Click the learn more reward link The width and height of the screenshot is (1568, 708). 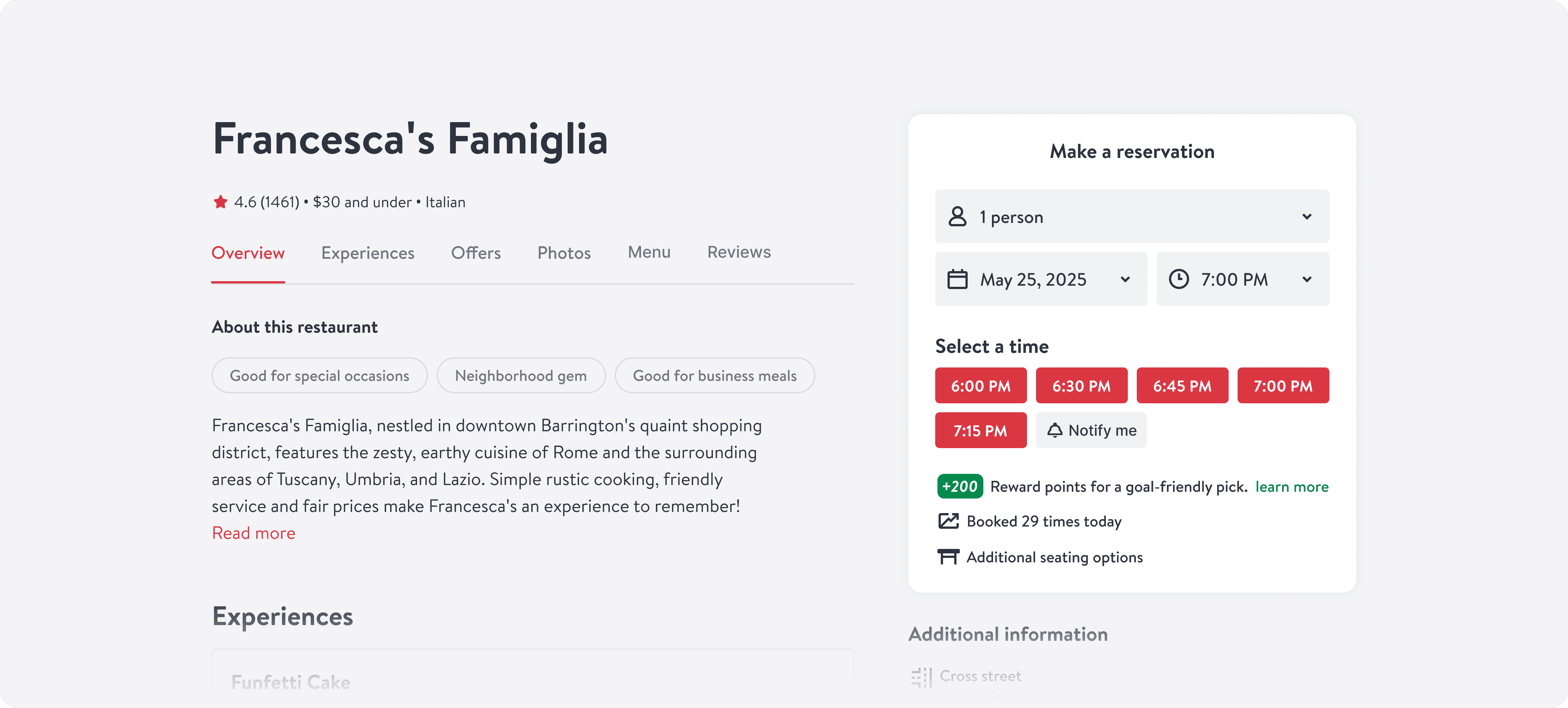point(1291,487)
